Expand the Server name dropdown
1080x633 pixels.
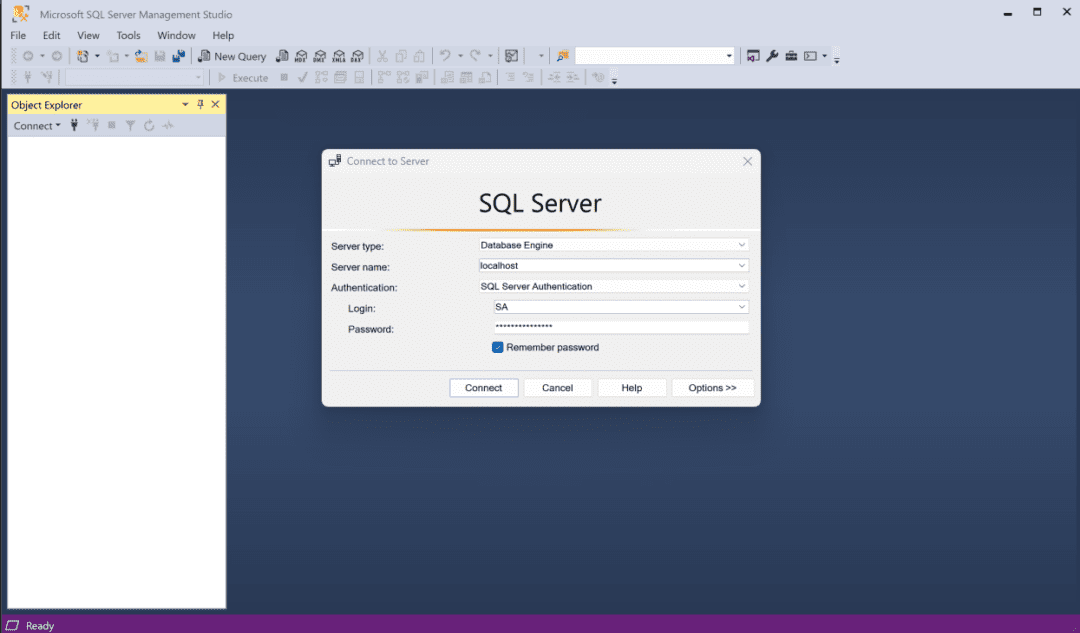pyautogui.click(x=741, y=266)
